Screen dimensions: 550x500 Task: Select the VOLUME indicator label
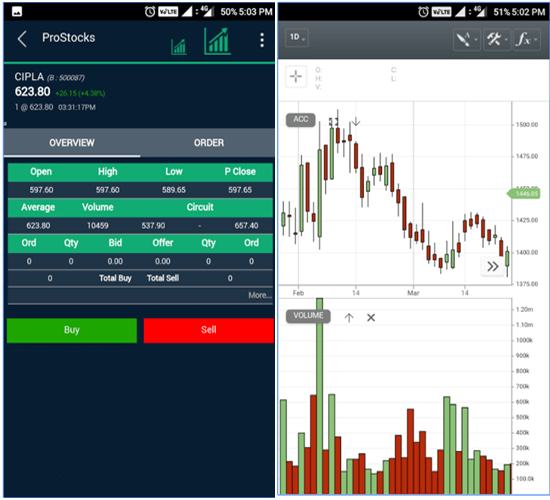[308, 316]
